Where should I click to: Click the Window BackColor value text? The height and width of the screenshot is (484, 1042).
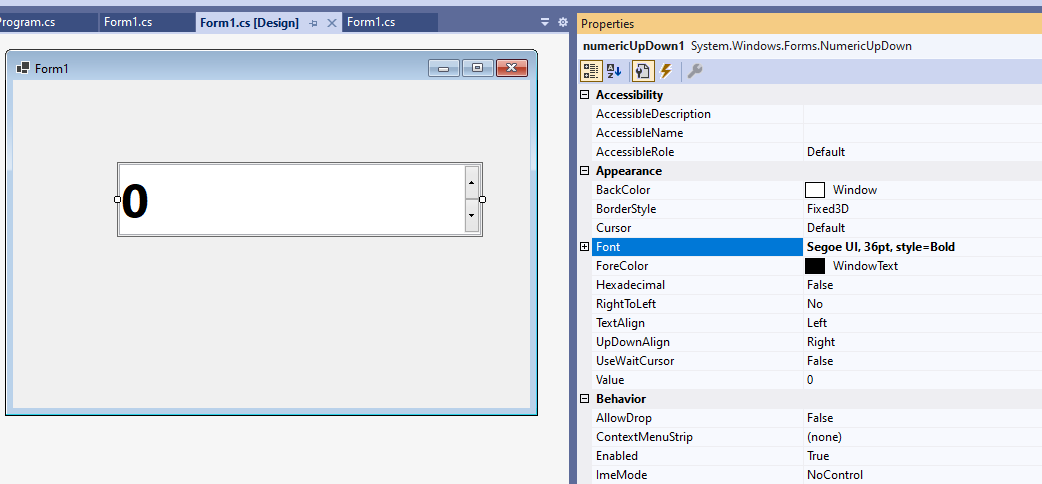click(x=855, y=190)
